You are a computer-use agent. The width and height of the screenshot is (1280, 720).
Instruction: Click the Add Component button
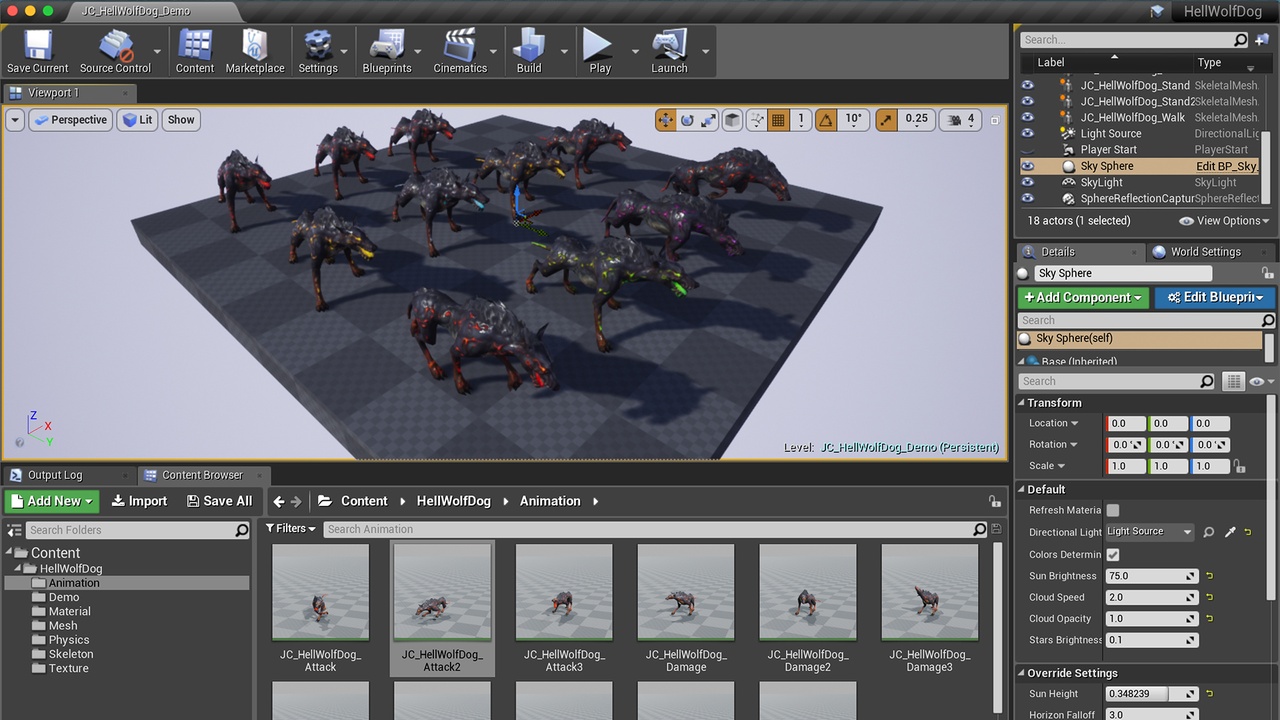pos(1083,297)
